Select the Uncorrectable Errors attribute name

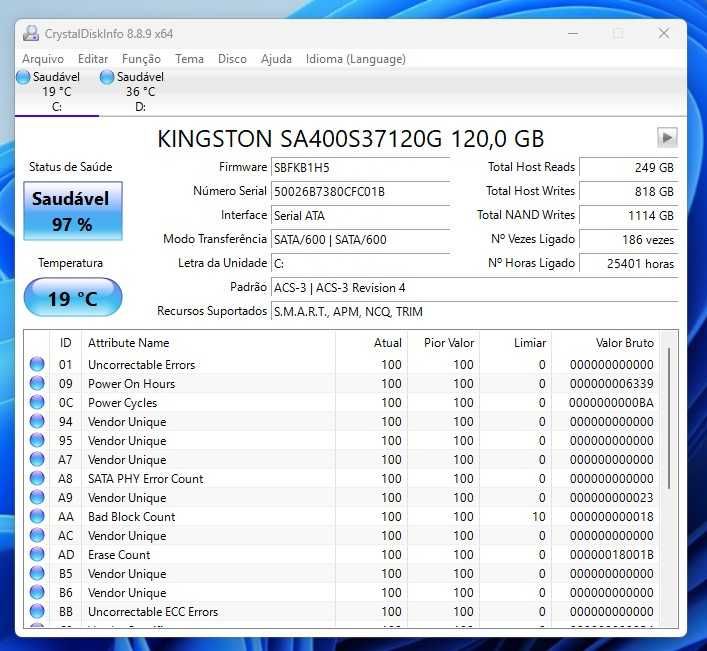(142, 365)
